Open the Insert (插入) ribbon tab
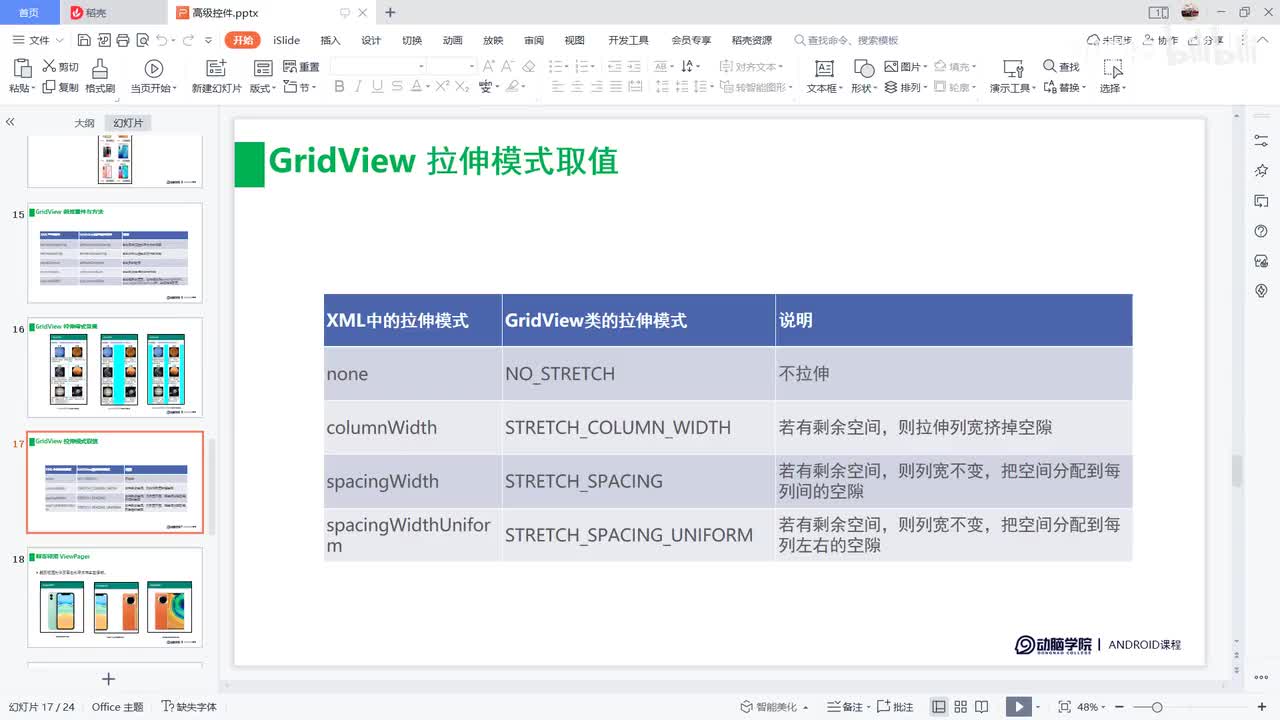Screen dimensions: 1280x720 point(330,40)
